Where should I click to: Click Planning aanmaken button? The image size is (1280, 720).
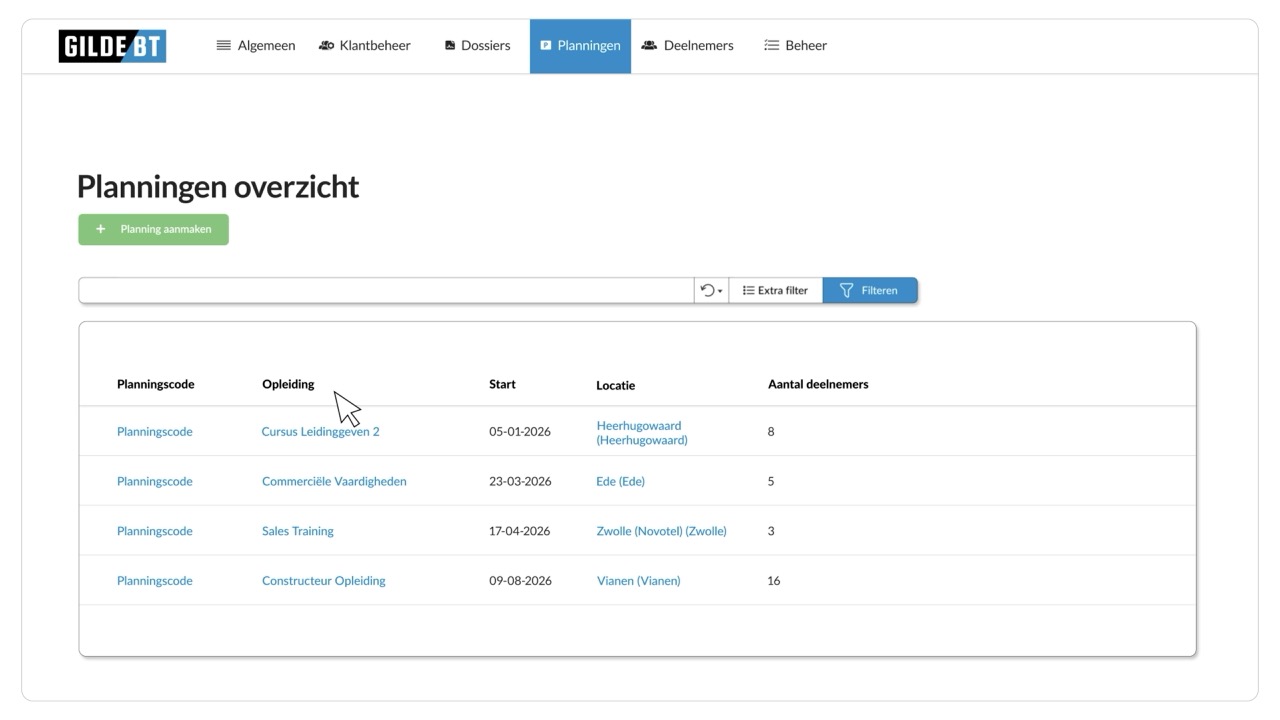153,229
